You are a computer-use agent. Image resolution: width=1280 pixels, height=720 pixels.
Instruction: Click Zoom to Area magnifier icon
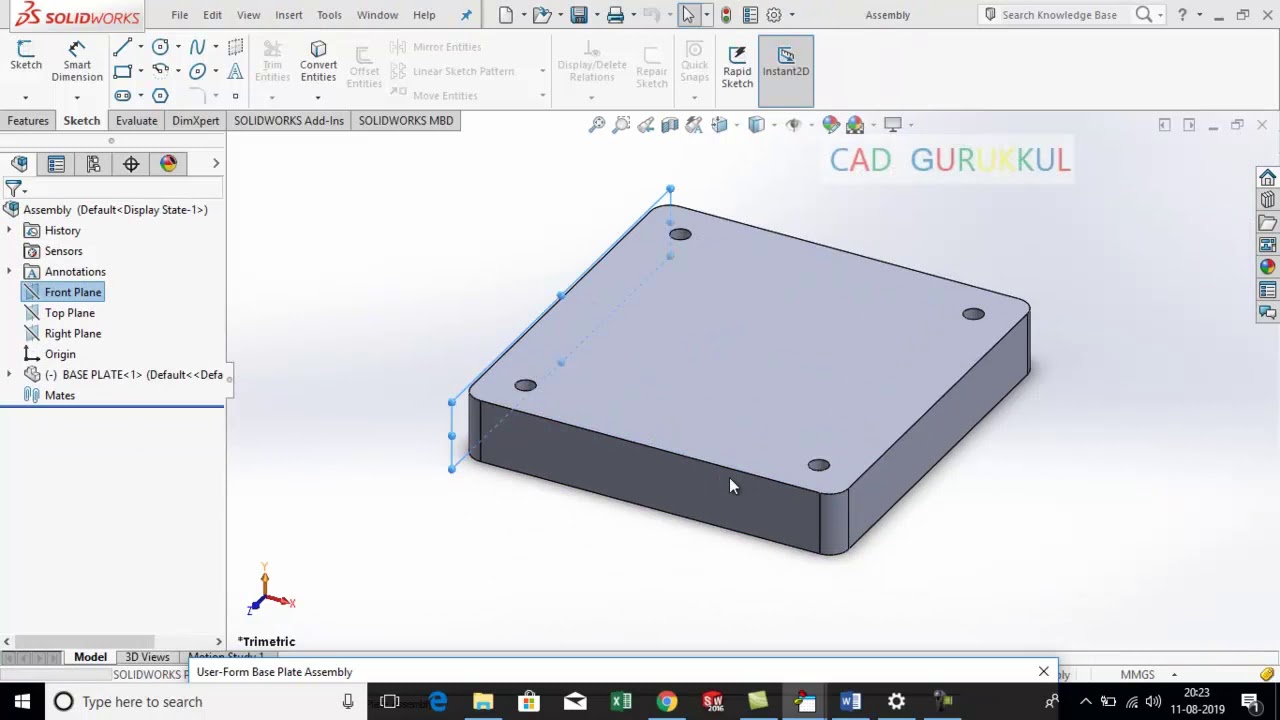[x=621, y=125]
